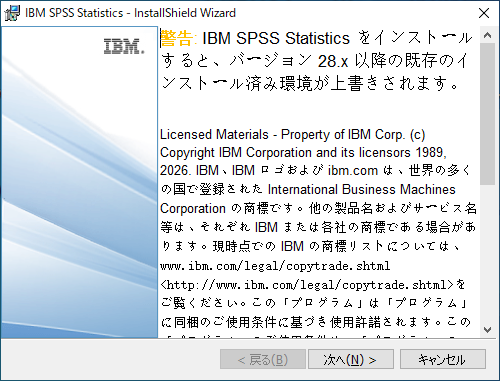
Task: Close the InstallShield Wizard window
Action: tap(484, 13)
